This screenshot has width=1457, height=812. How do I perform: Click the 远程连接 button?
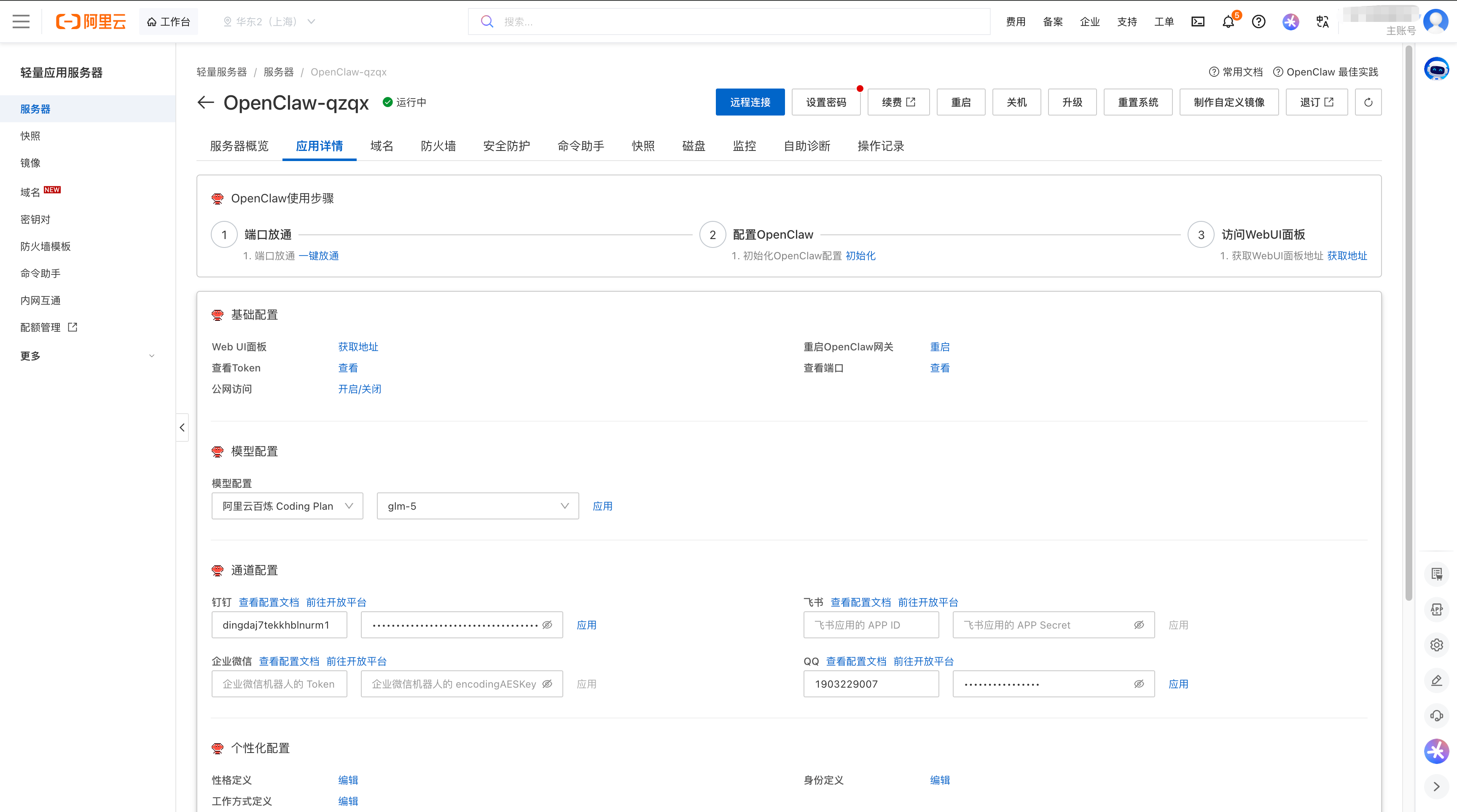click(x=750, y=102)
